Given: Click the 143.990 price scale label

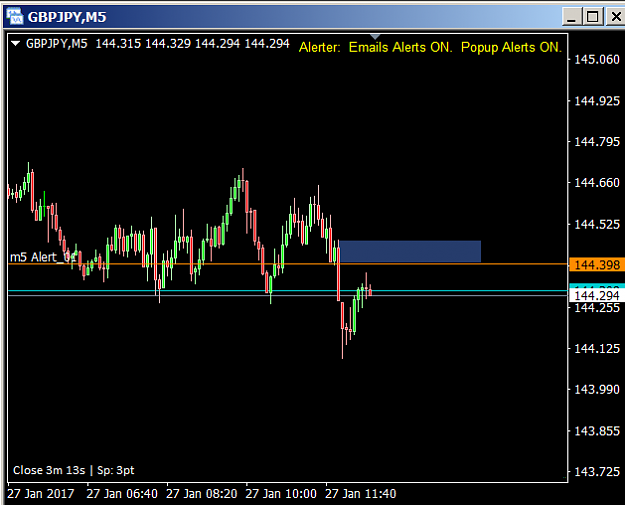Looking at the screenshot, I should point(597,389).
